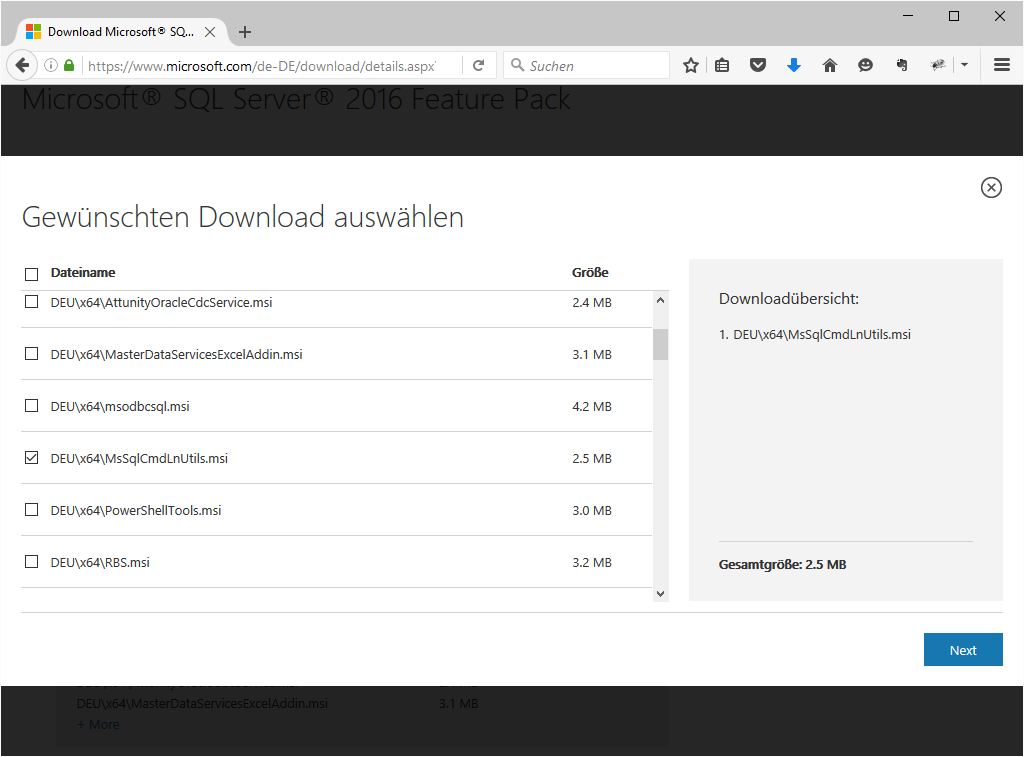This screenshot has width=1024, height=757.
Task: Click the Größe column header
Action: point(590,272)
